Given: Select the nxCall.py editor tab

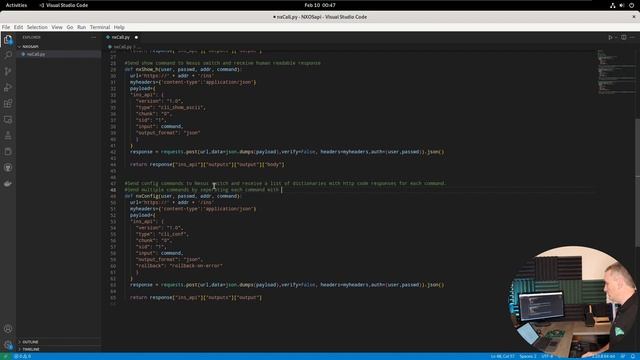Looking at the screenshot, I should pos(121,37).
